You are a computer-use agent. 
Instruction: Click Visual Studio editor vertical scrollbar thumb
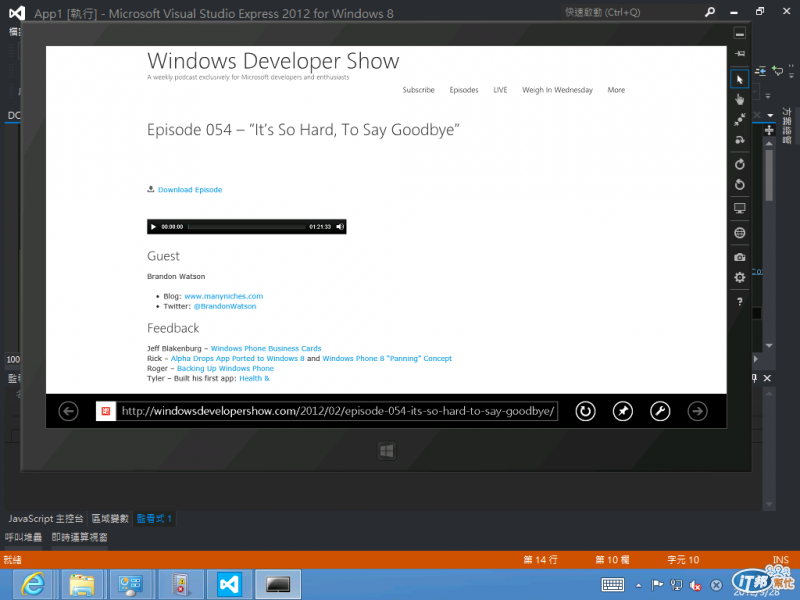(x=769, y=175)
